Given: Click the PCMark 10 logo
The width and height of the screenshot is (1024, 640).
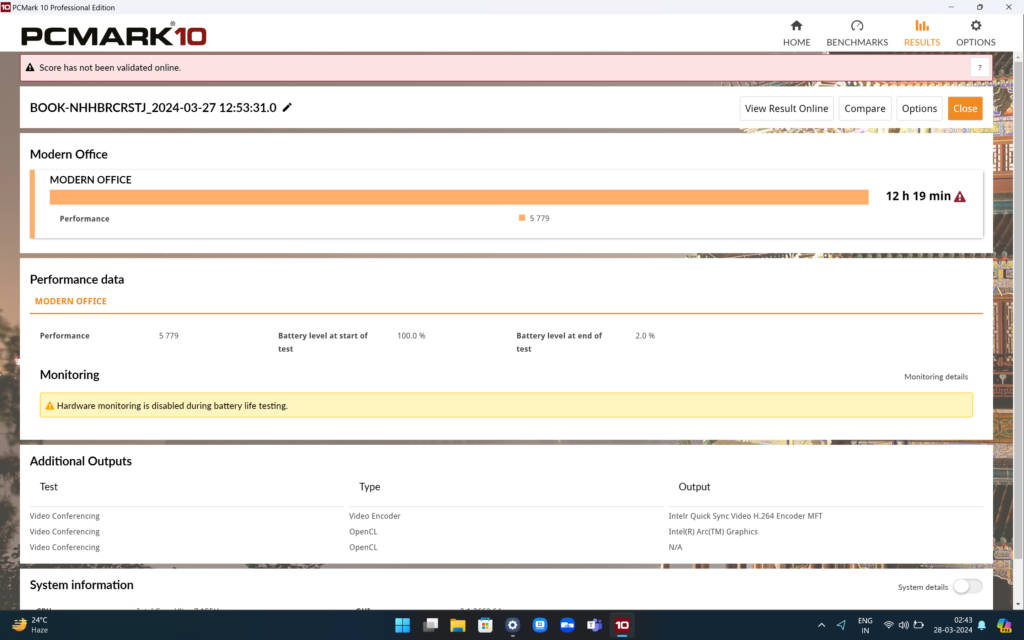Looking at the screenshot, I should pos(114,34).
